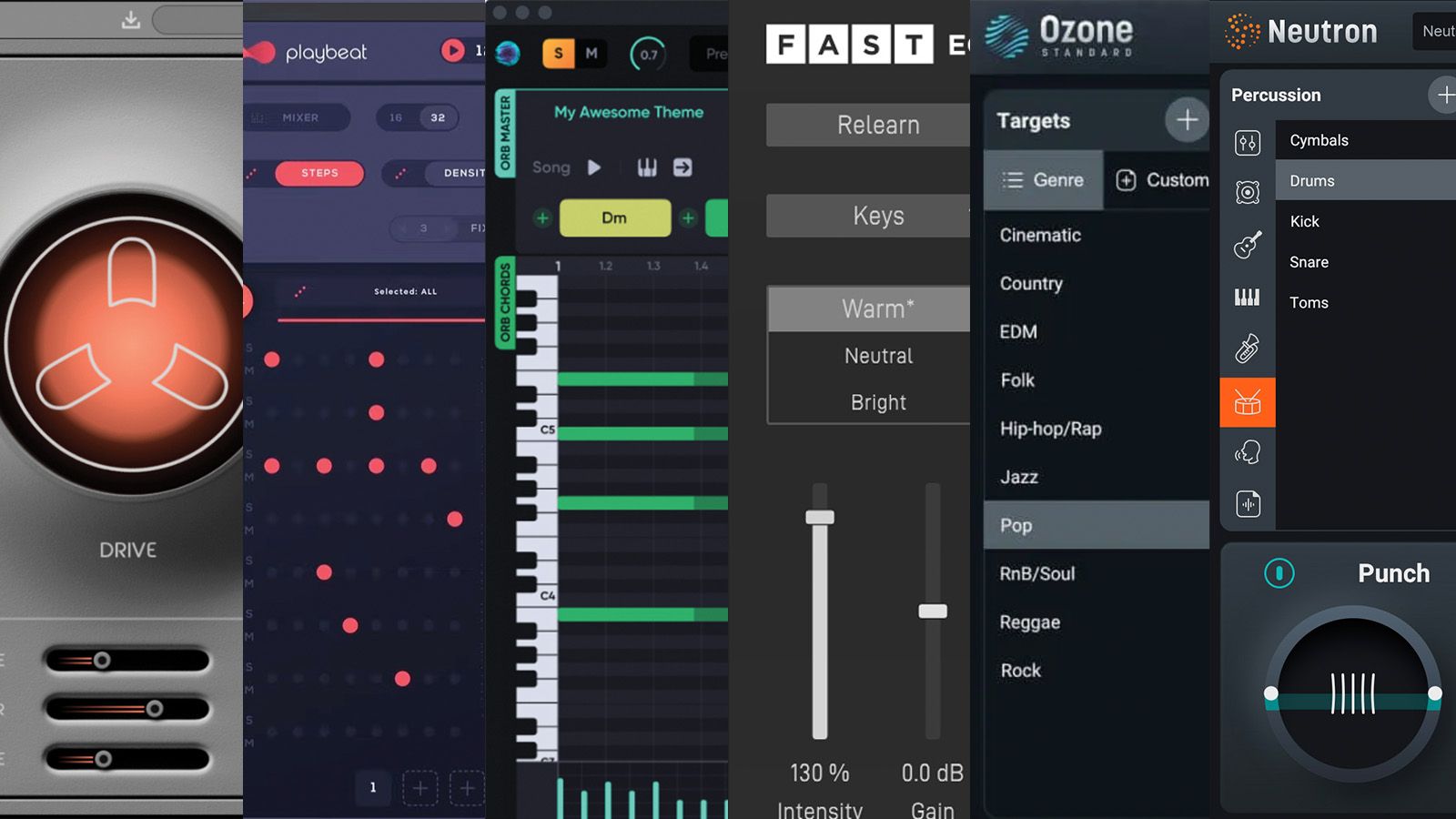Click the export arrow icon next to the piano icon

[x=682, y=167]
